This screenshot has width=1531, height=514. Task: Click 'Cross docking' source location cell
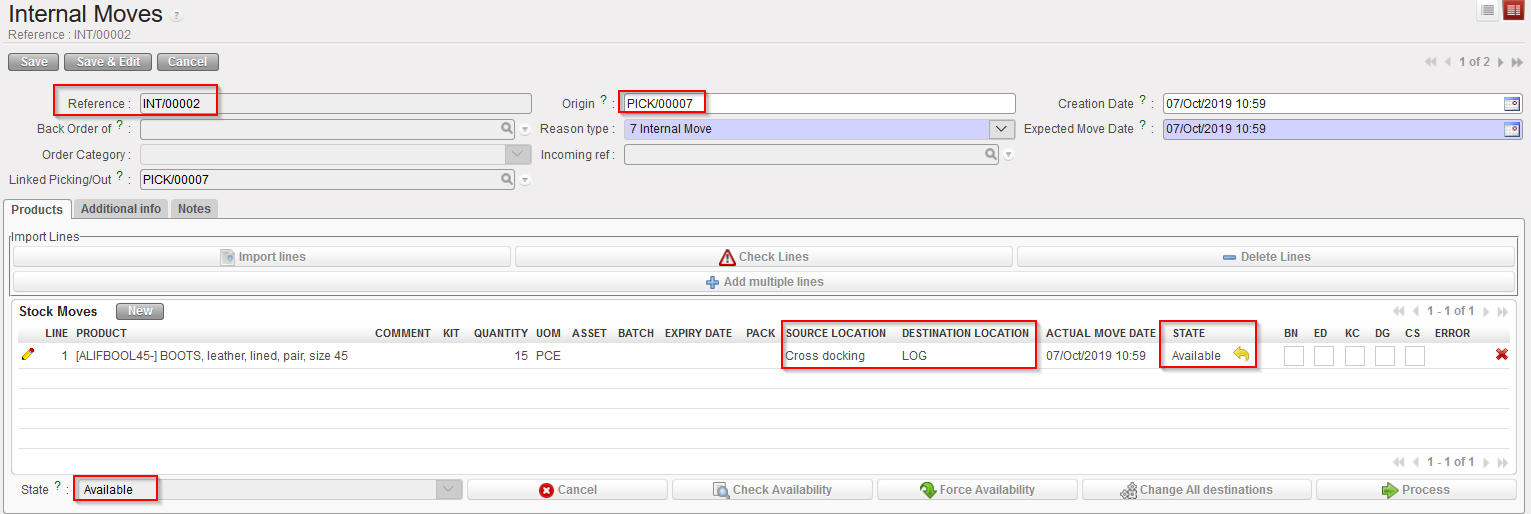tap(825, 355)
